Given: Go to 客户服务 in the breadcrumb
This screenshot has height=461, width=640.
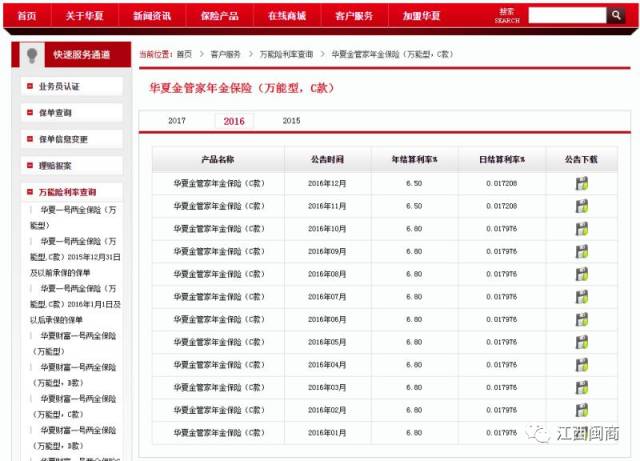Looking at the screenshot, I should [x=225, y=54].
